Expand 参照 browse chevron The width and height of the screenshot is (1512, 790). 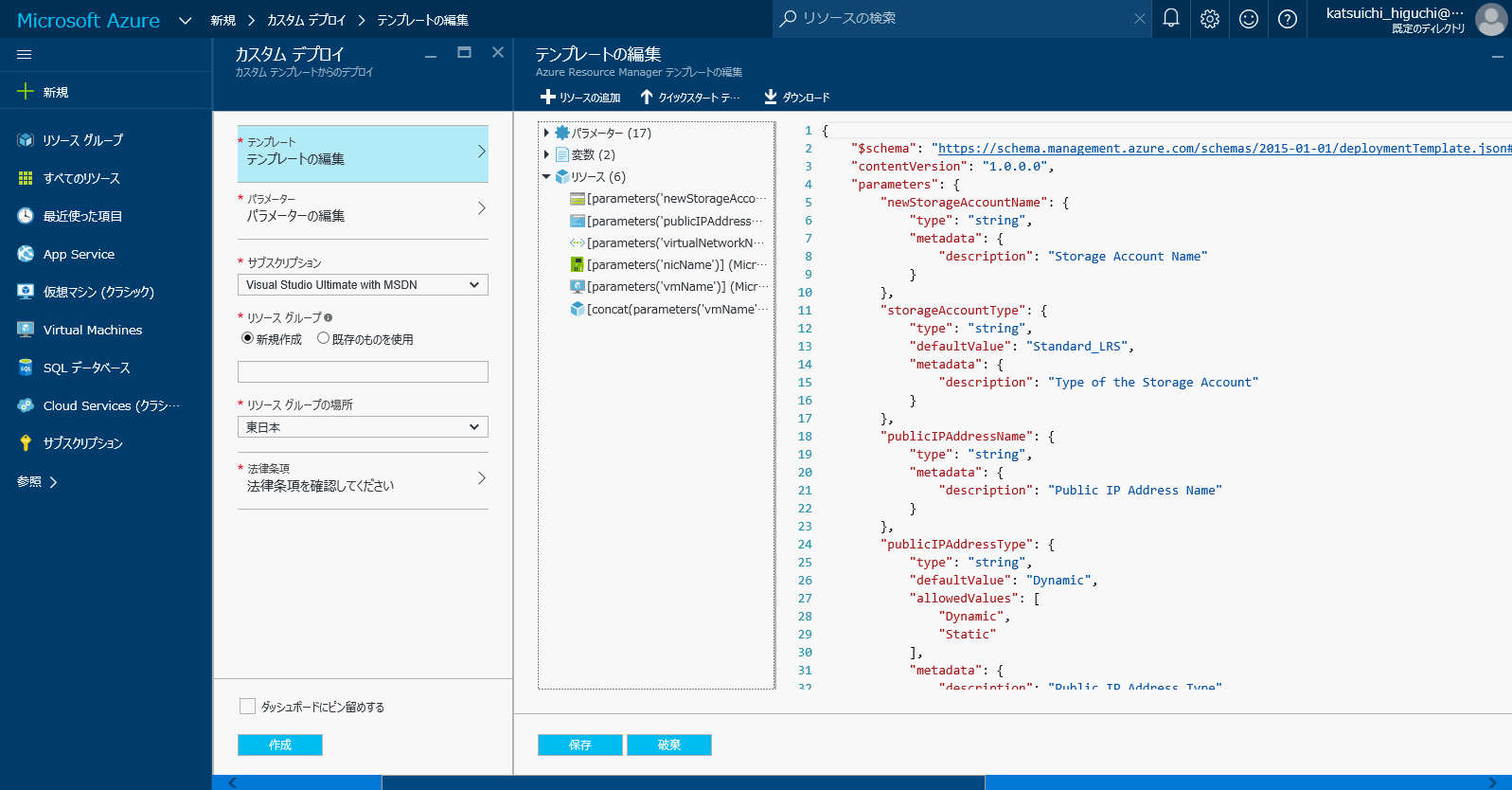click(53, 482)
